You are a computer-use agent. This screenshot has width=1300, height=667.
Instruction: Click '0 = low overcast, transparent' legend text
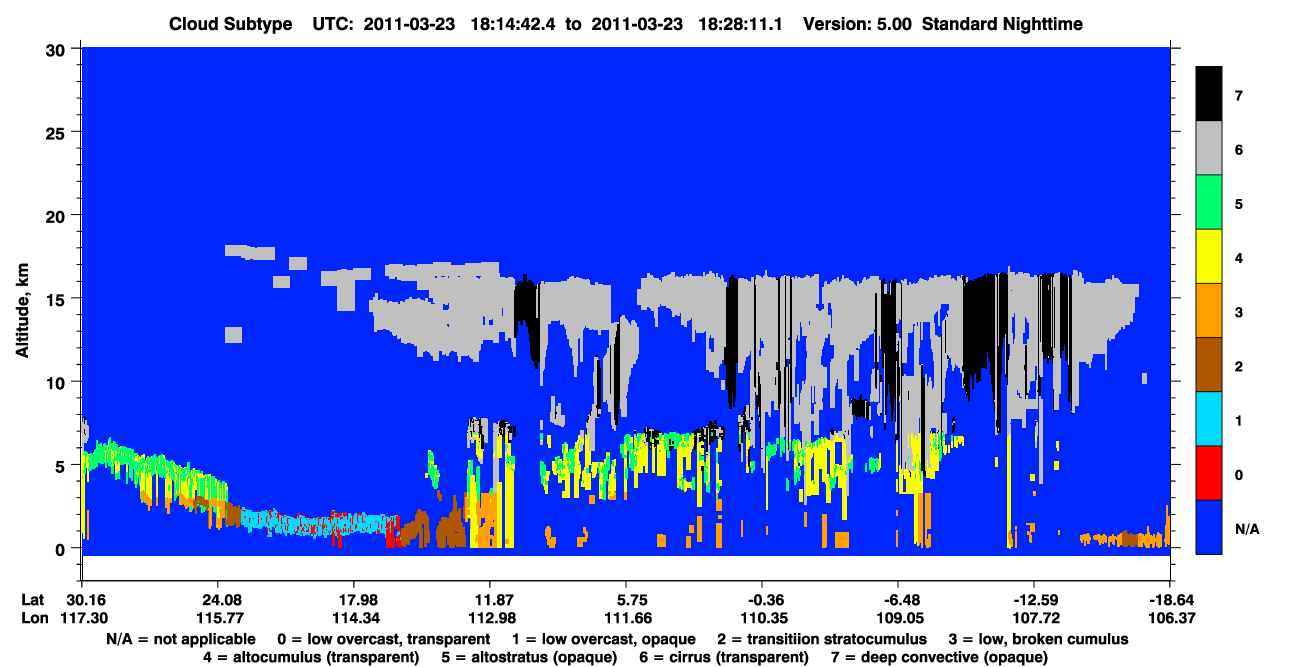point(383,639)
